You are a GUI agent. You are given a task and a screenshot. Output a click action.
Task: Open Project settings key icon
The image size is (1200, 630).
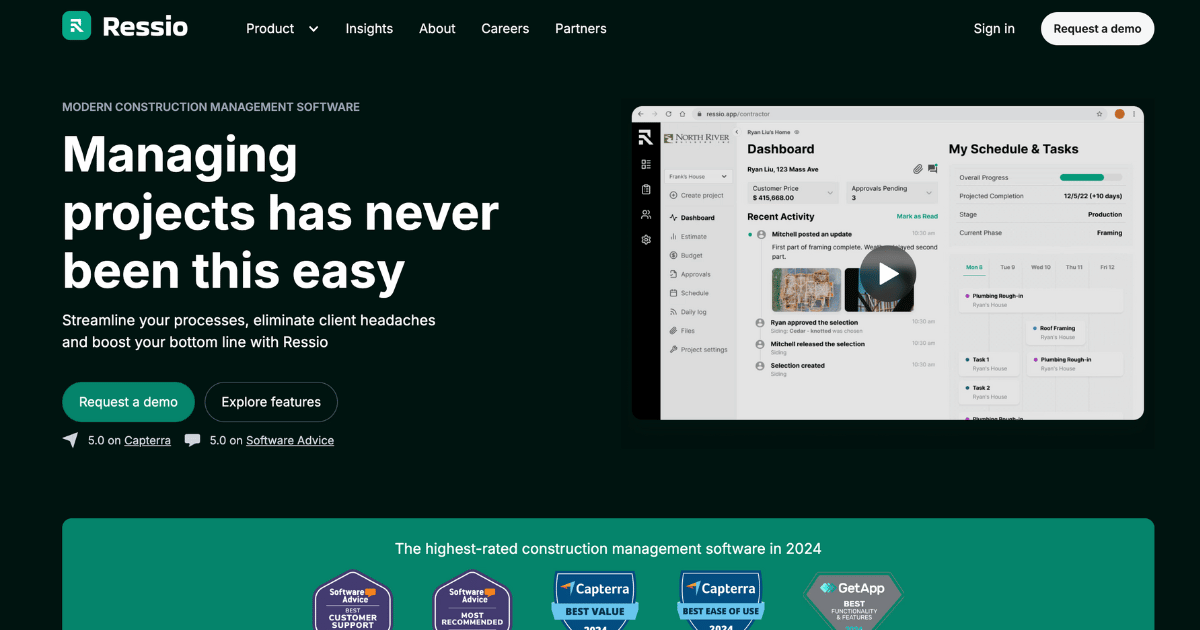point(673,349)
